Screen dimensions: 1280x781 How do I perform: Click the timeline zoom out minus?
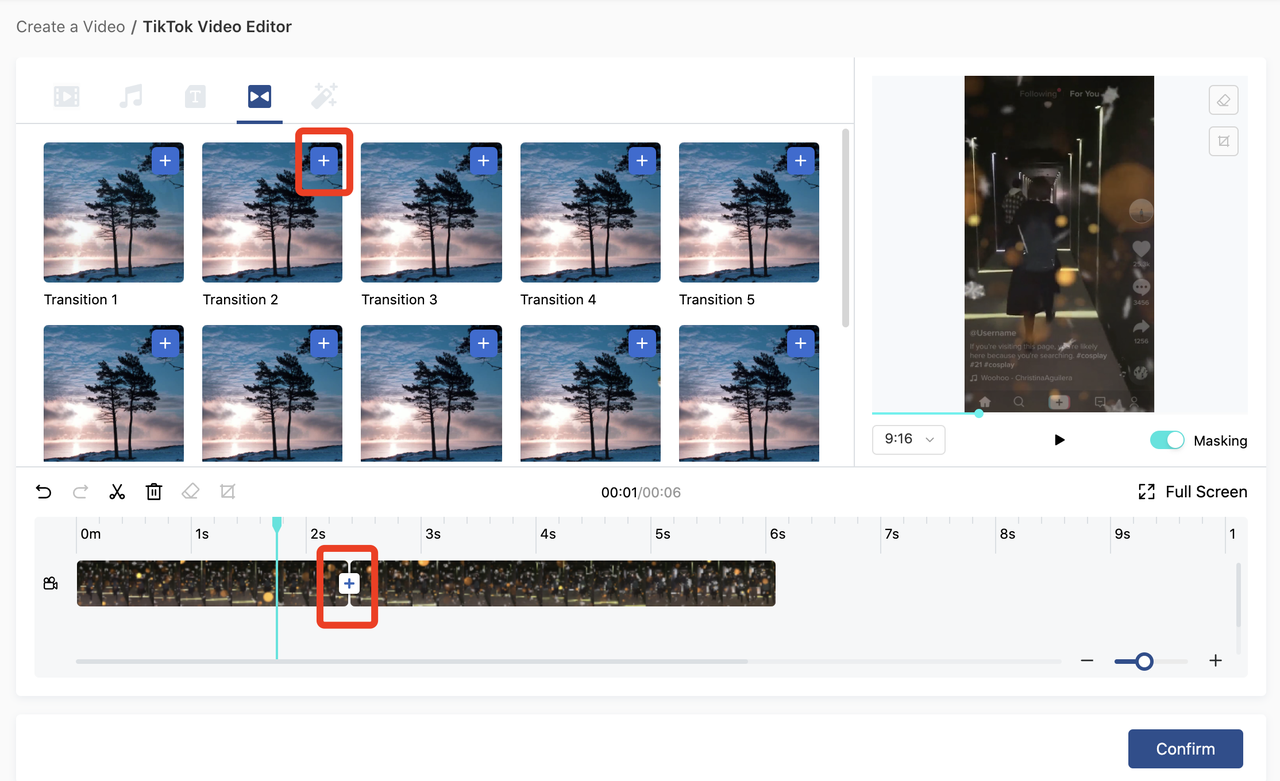point(1087,661)
